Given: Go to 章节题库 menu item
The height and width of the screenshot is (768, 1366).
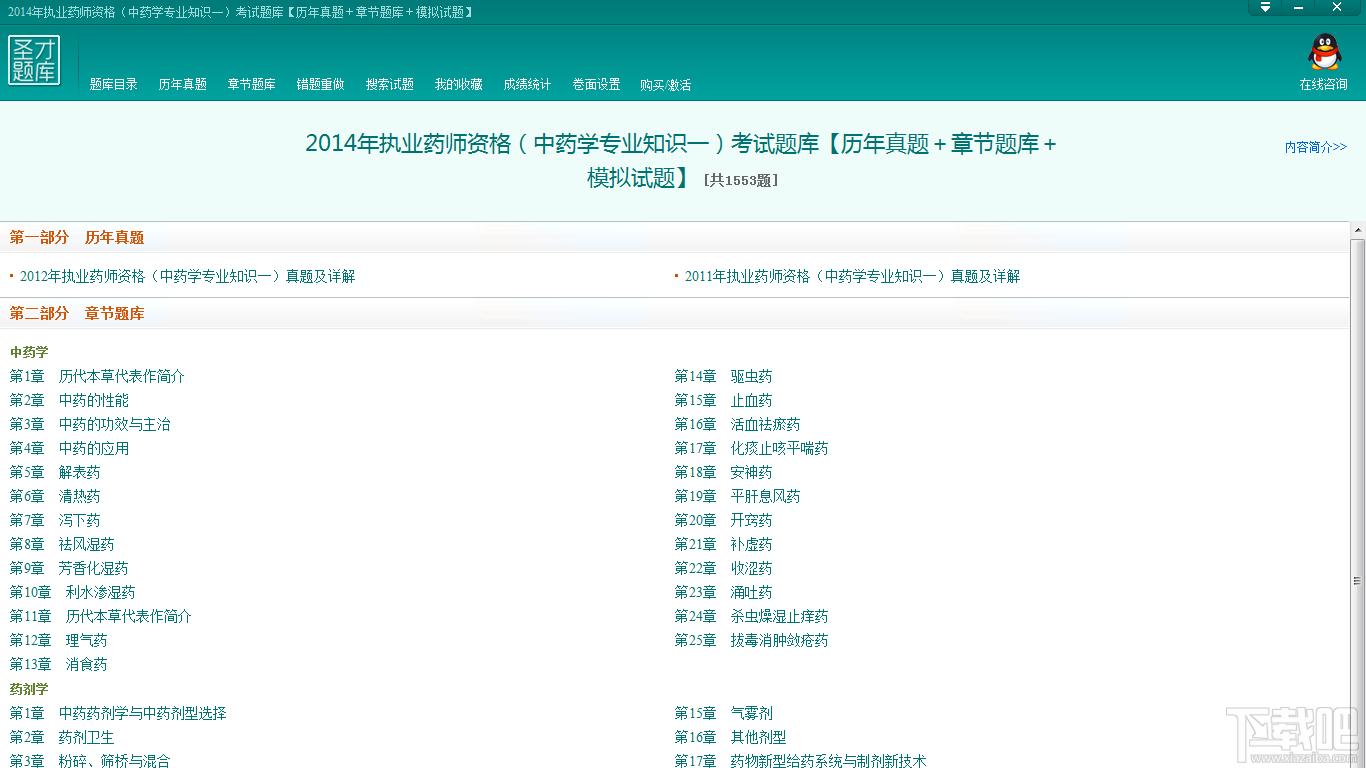Looking at the screenshot, I should click(x=252, y=85).
